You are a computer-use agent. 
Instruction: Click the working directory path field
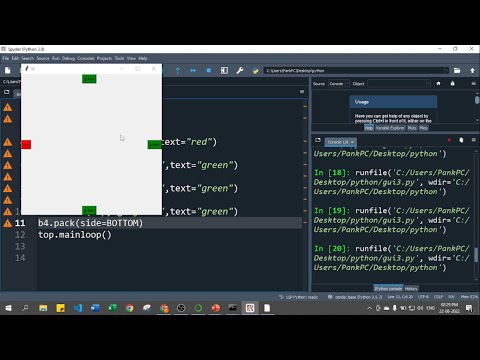click(x=355, y=71)
